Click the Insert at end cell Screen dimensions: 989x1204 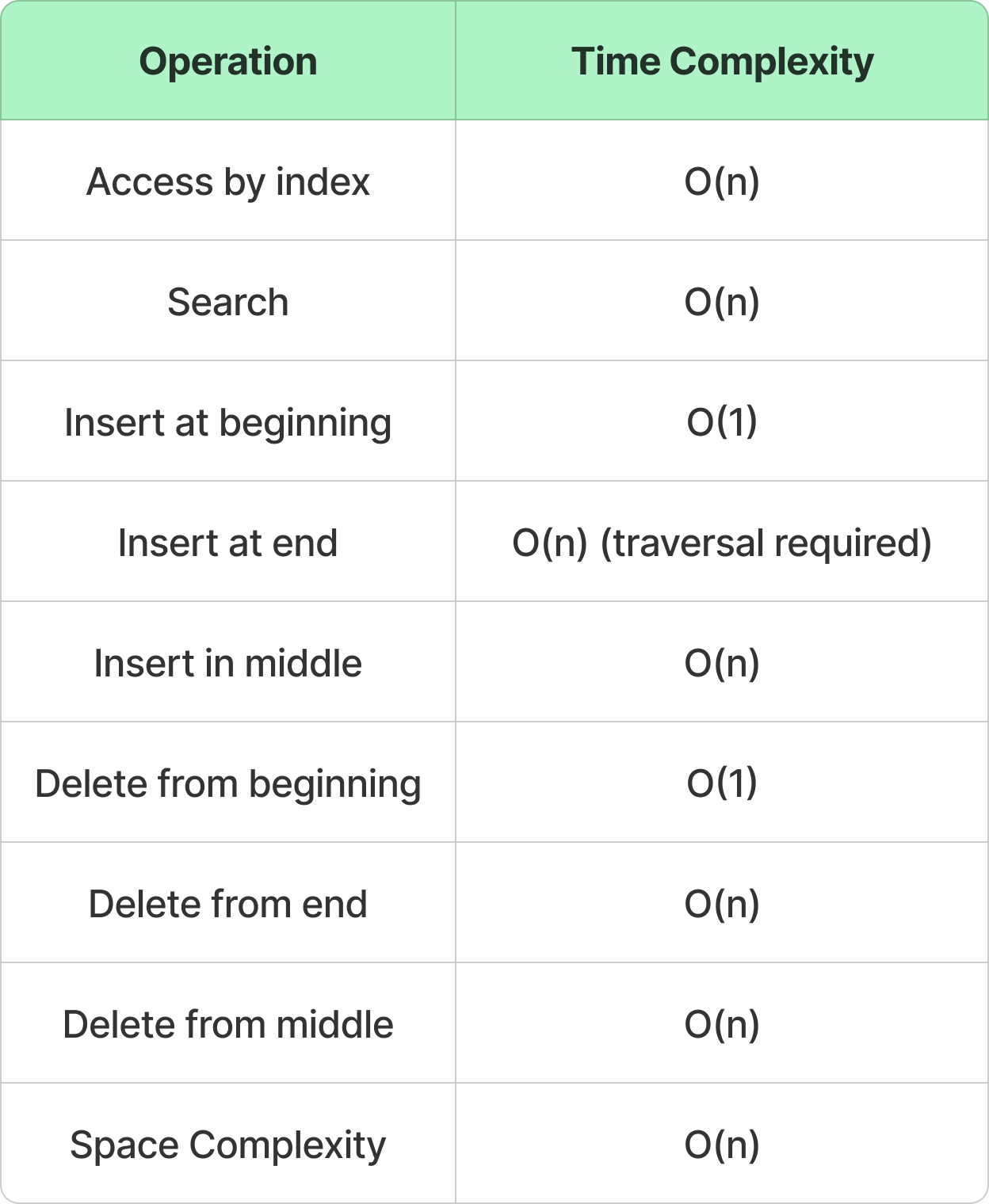point(228,543)
